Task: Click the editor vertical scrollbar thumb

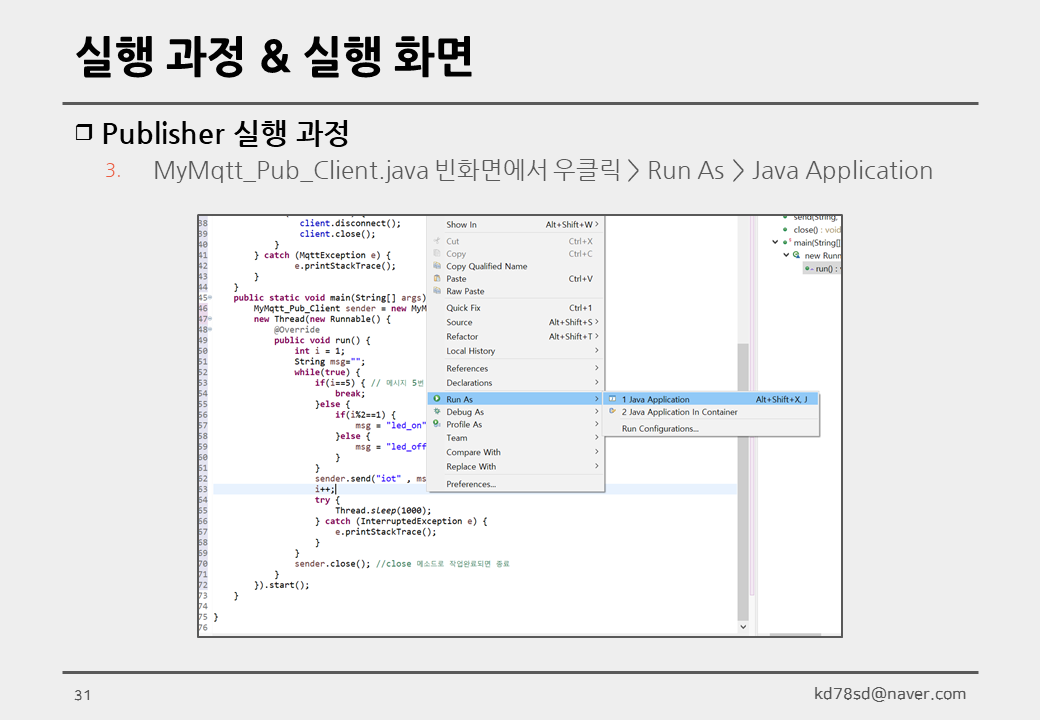Action: click(x=743, y=481)
